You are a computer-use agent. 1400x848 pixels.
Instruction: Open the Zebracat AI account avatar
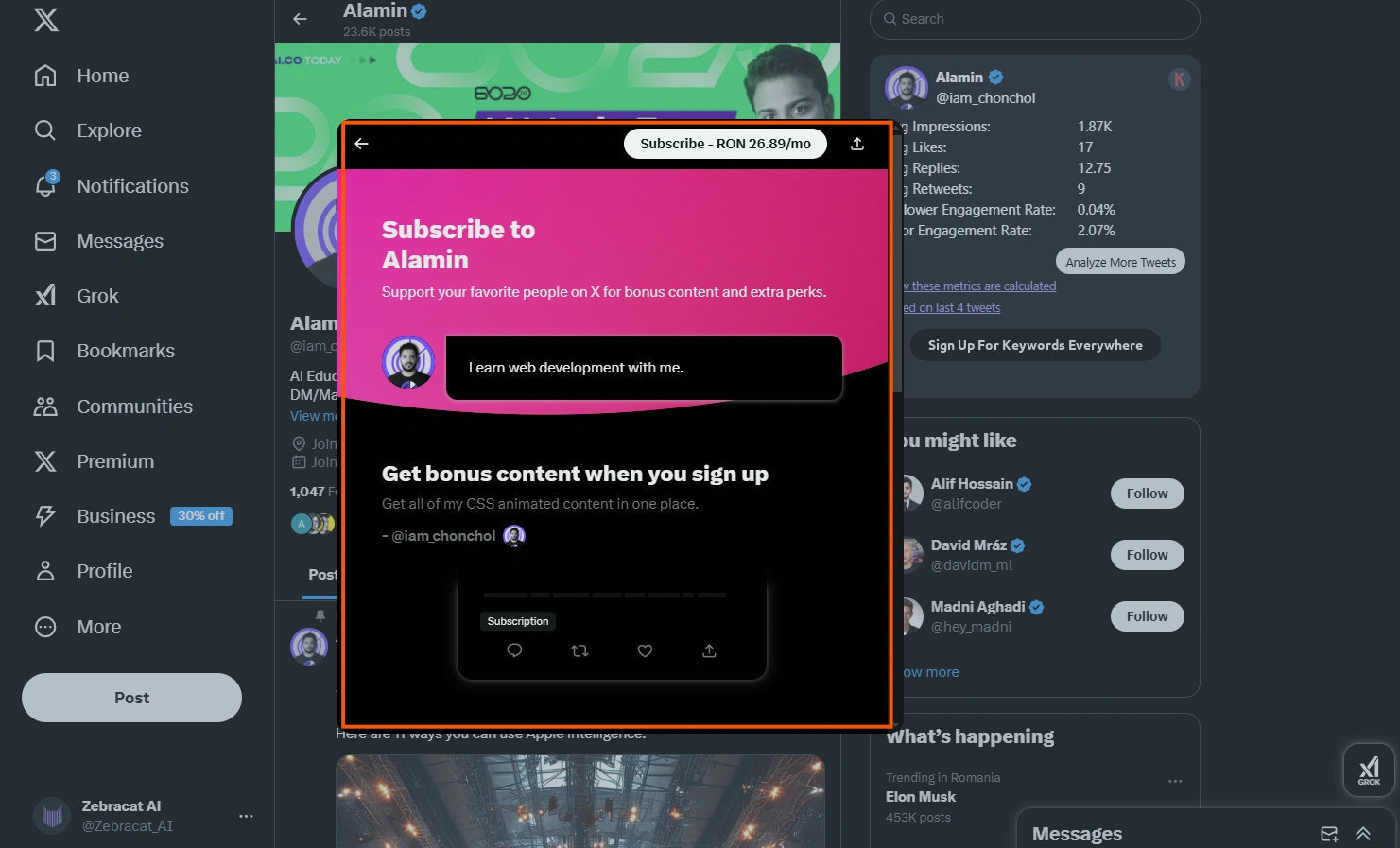pyautogui.click(x=52, y=816)
